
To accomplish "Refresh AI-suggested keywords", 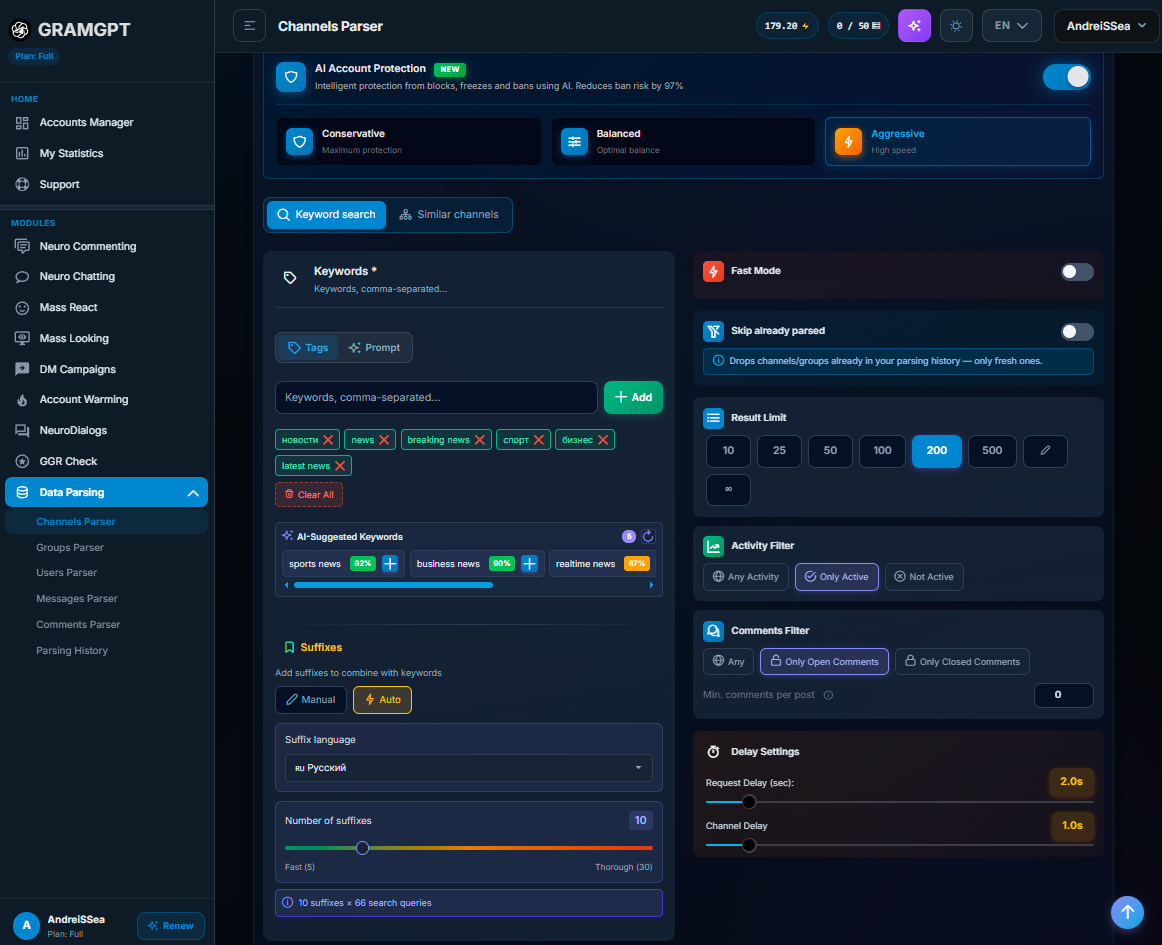I will (x=648, y=537).
